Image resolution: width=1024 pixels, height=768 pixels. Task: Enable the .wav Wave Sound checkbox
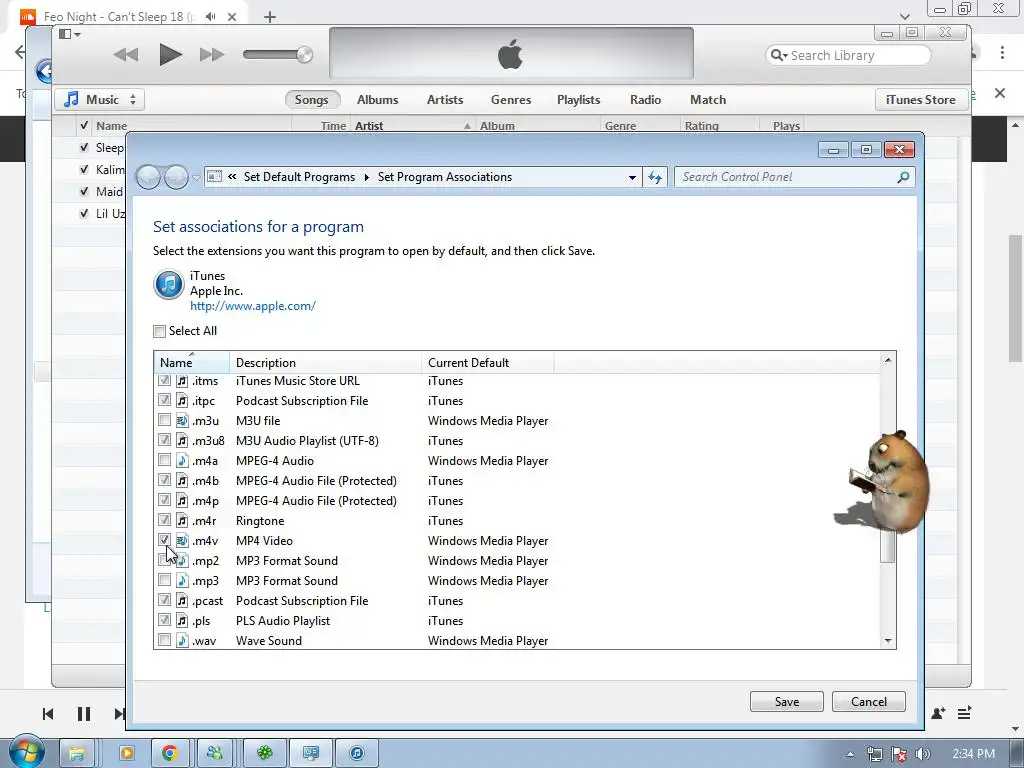coord(165,640)
